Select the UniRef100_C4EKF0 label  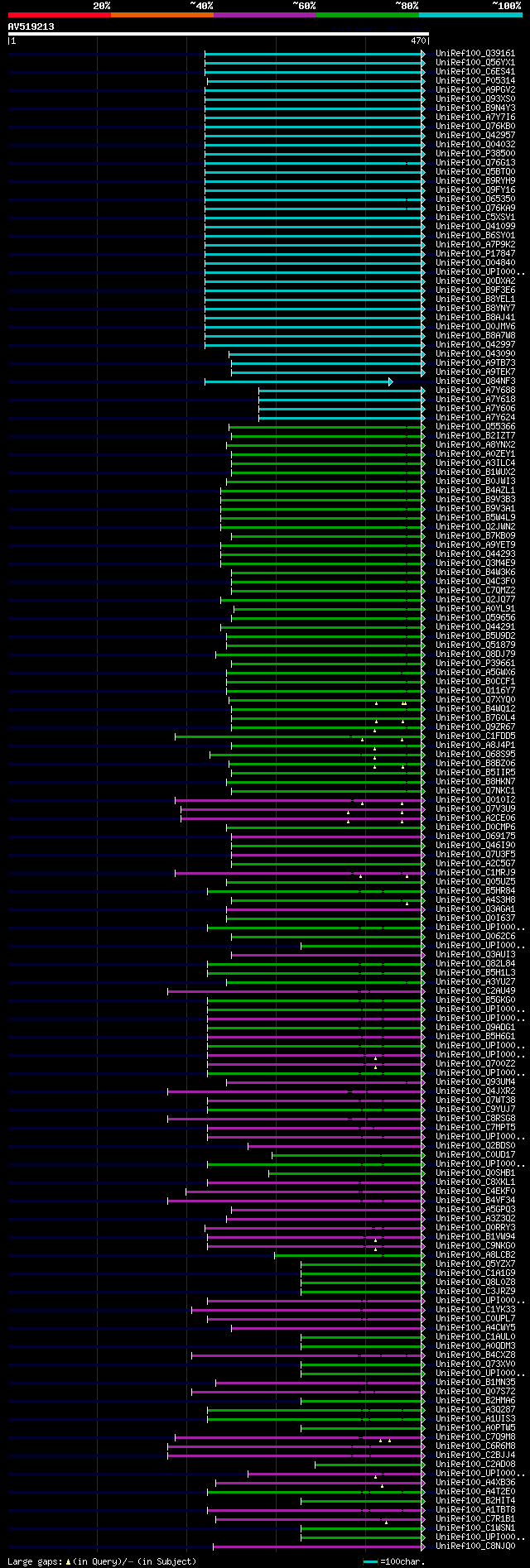pos(475,1191)
